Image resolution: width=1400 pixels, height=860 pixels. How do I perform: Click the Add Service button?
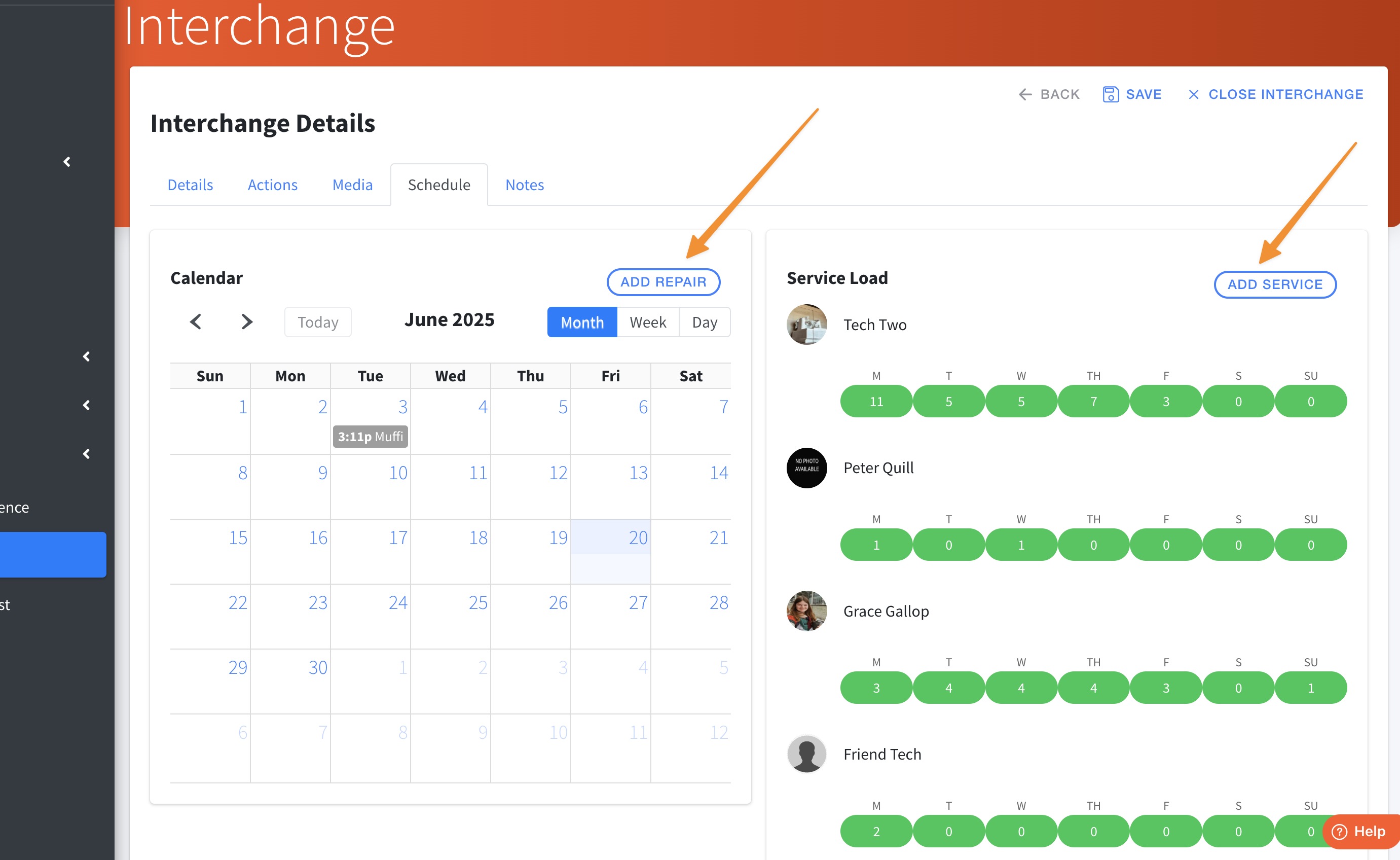(x=1274, y=284)
